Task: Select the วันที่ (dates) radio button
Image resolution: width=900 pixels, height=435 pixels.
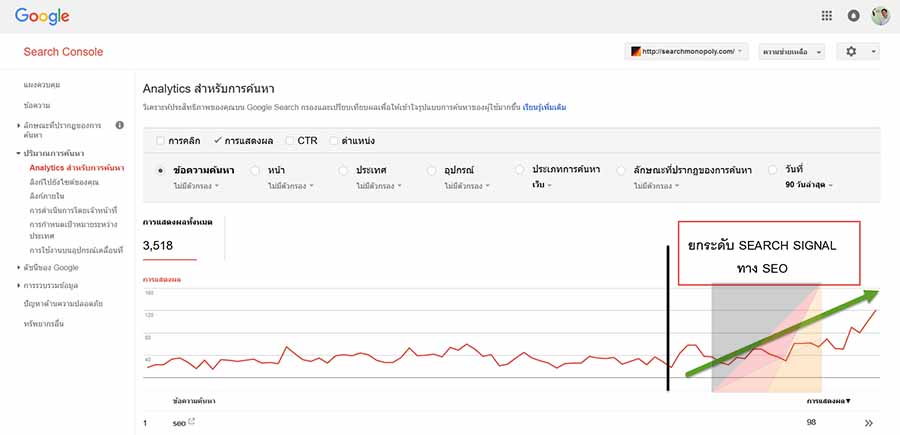Action: tap(773, 170)
